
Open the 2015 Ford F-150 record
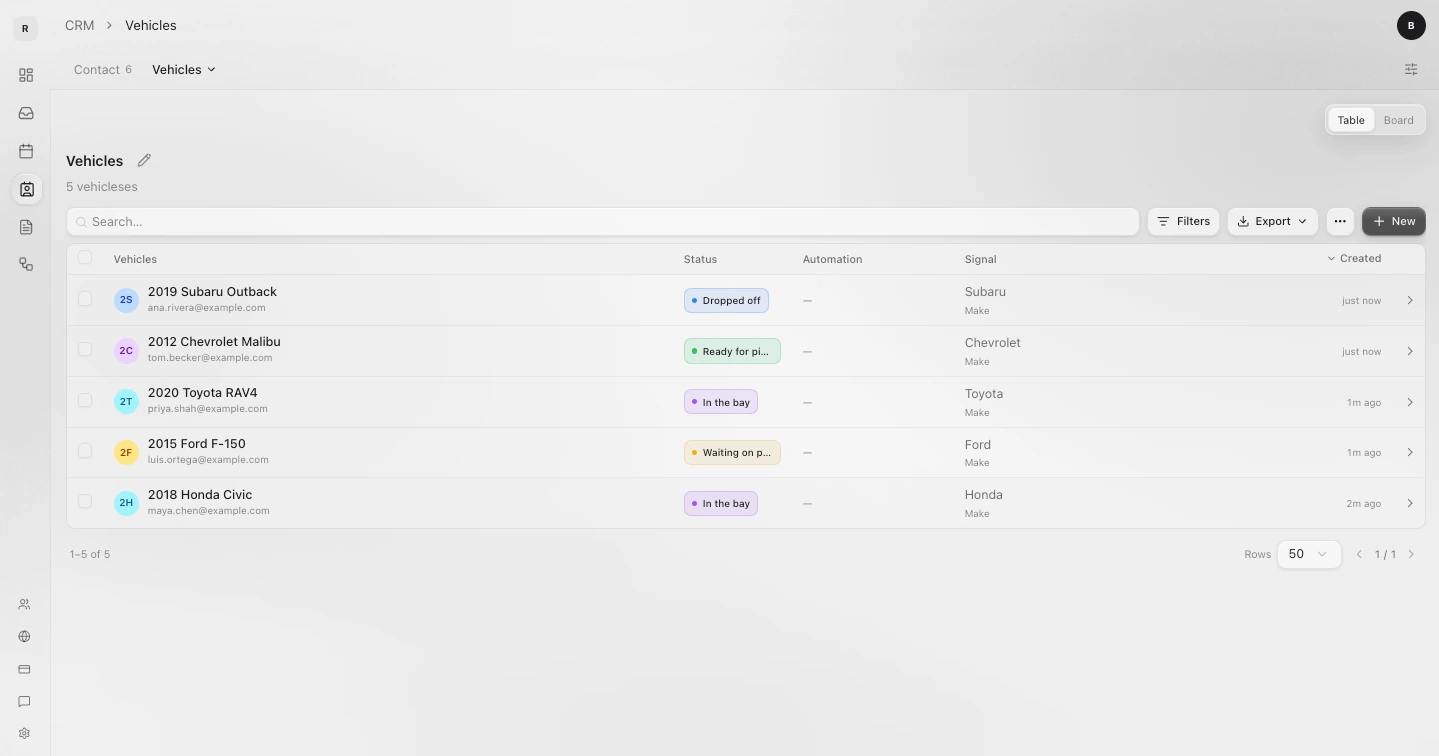pyautogui.click(x=196, y=444)
